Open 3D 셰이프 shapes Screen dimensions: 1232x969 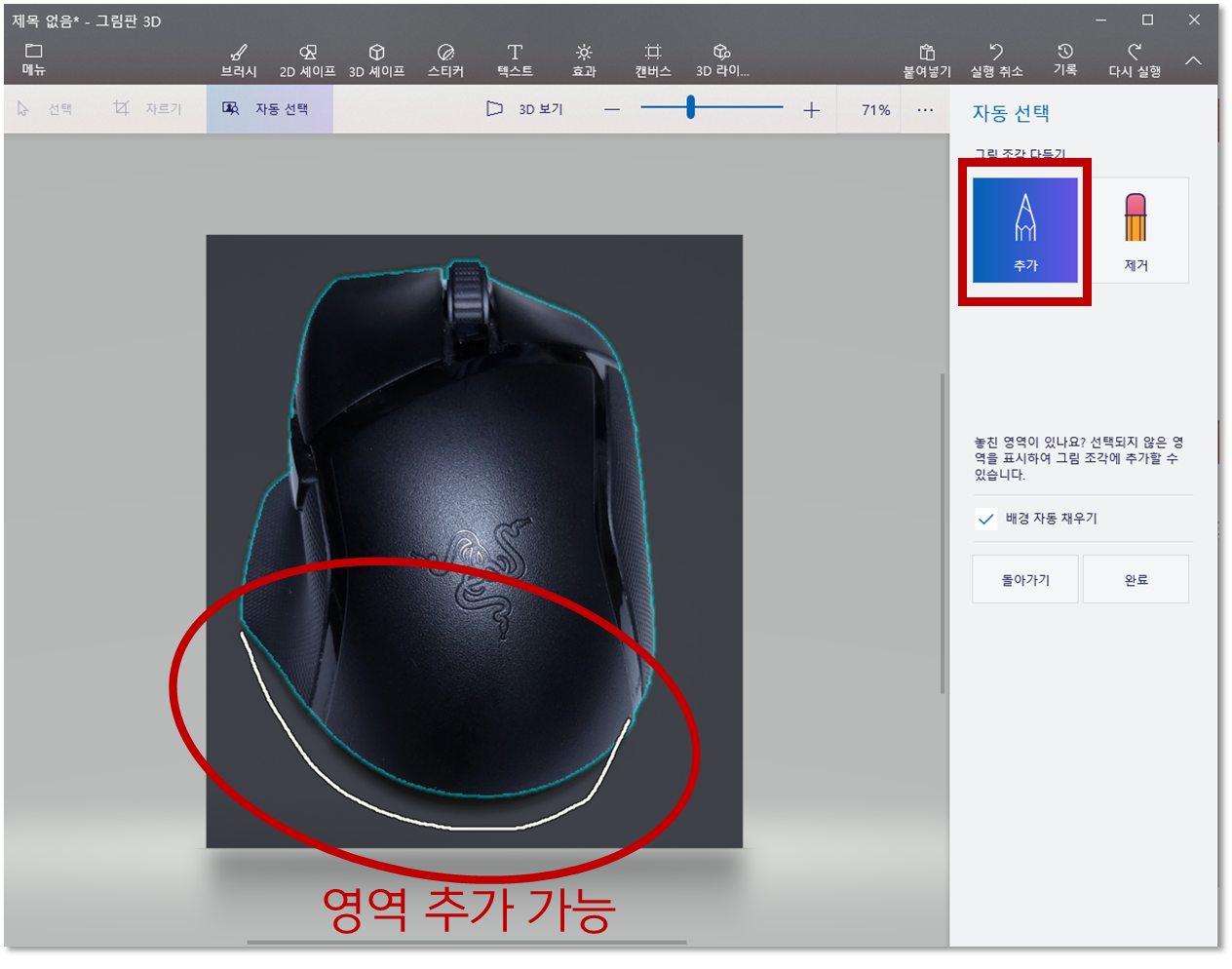(376, 60)
